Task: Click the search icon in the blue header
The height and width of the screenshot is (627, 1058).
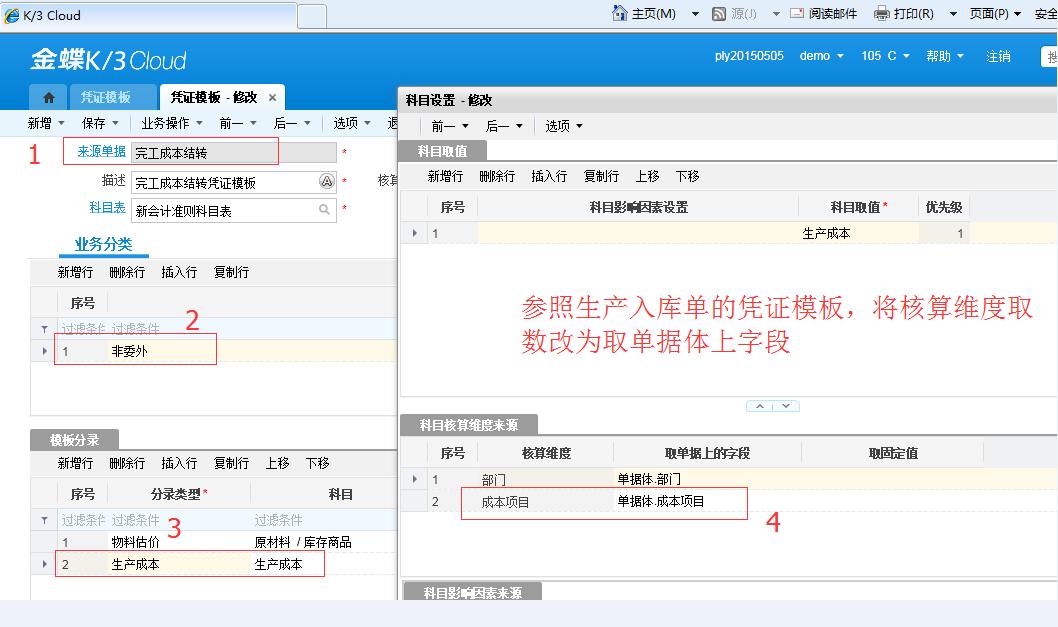Action: (x=1050, y=56)
